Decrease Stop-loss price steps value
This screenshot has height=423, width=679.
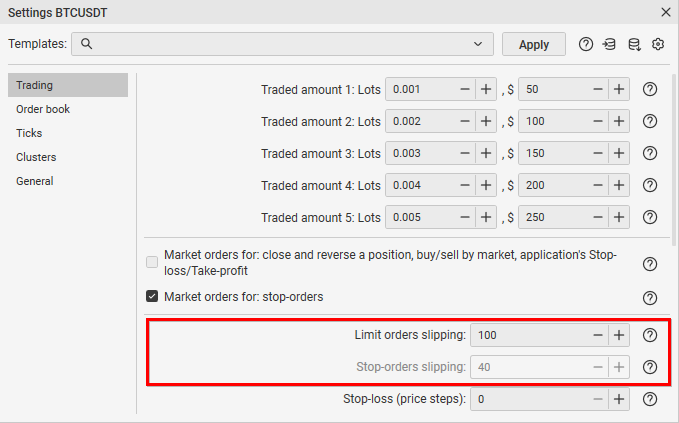(x=598, y=399)
